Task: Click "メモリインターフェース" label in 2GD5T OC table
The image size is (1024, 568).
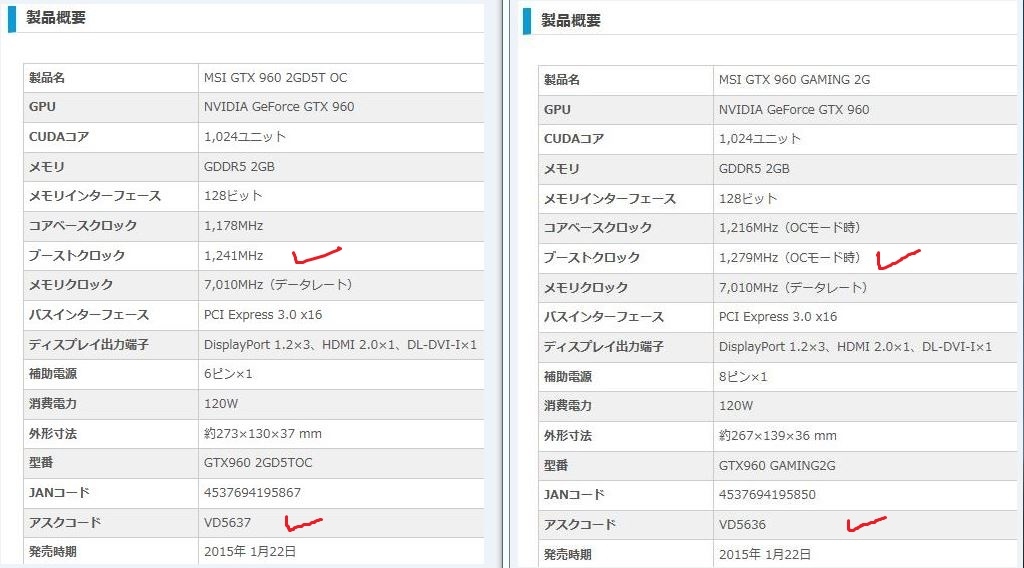Action: click(x=95, y=196)
